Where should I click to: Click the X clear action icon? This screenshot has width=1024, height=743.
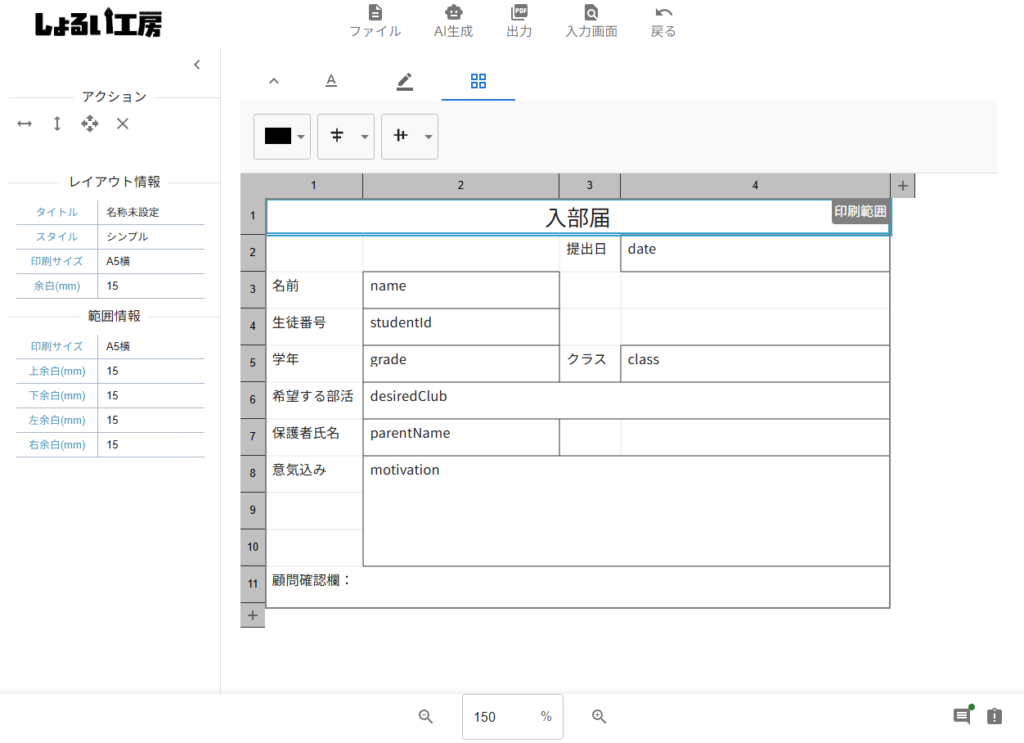(122, 123)
